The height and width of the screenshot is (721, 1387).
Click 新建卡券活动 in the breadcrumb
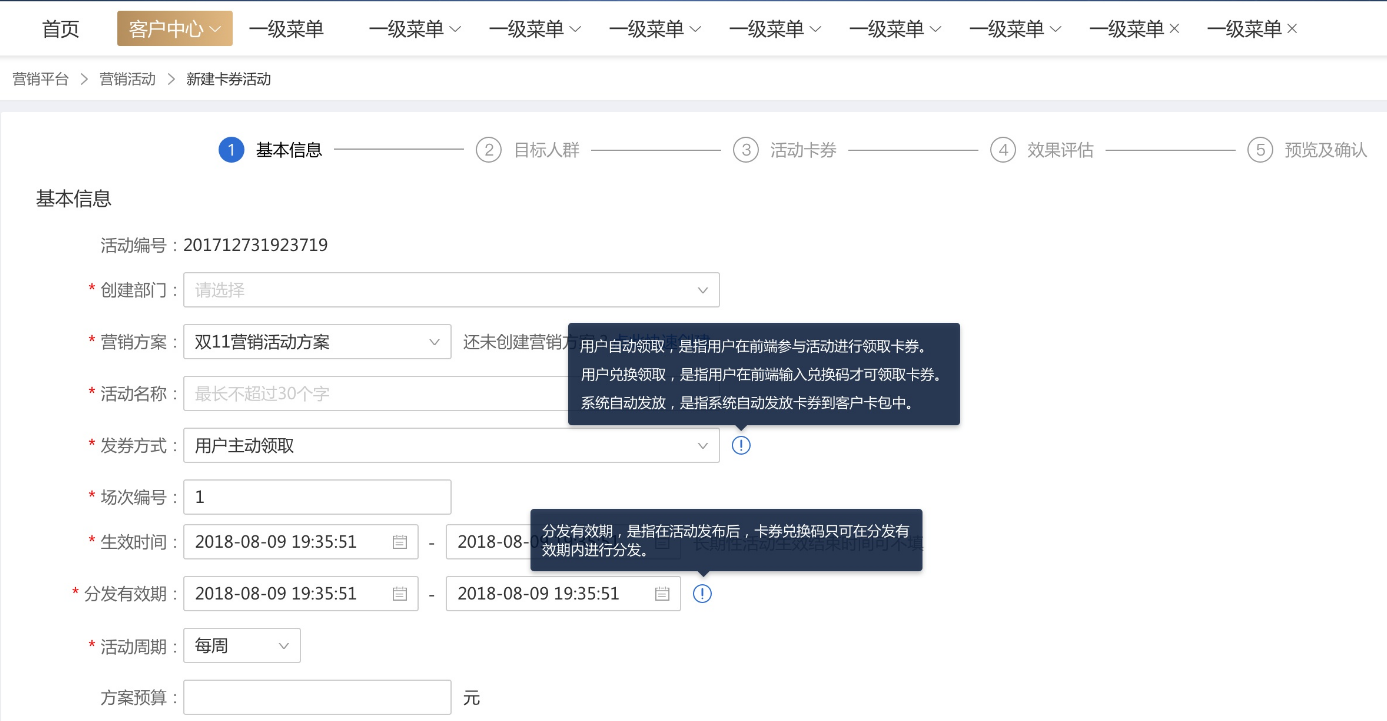[229, 79]
